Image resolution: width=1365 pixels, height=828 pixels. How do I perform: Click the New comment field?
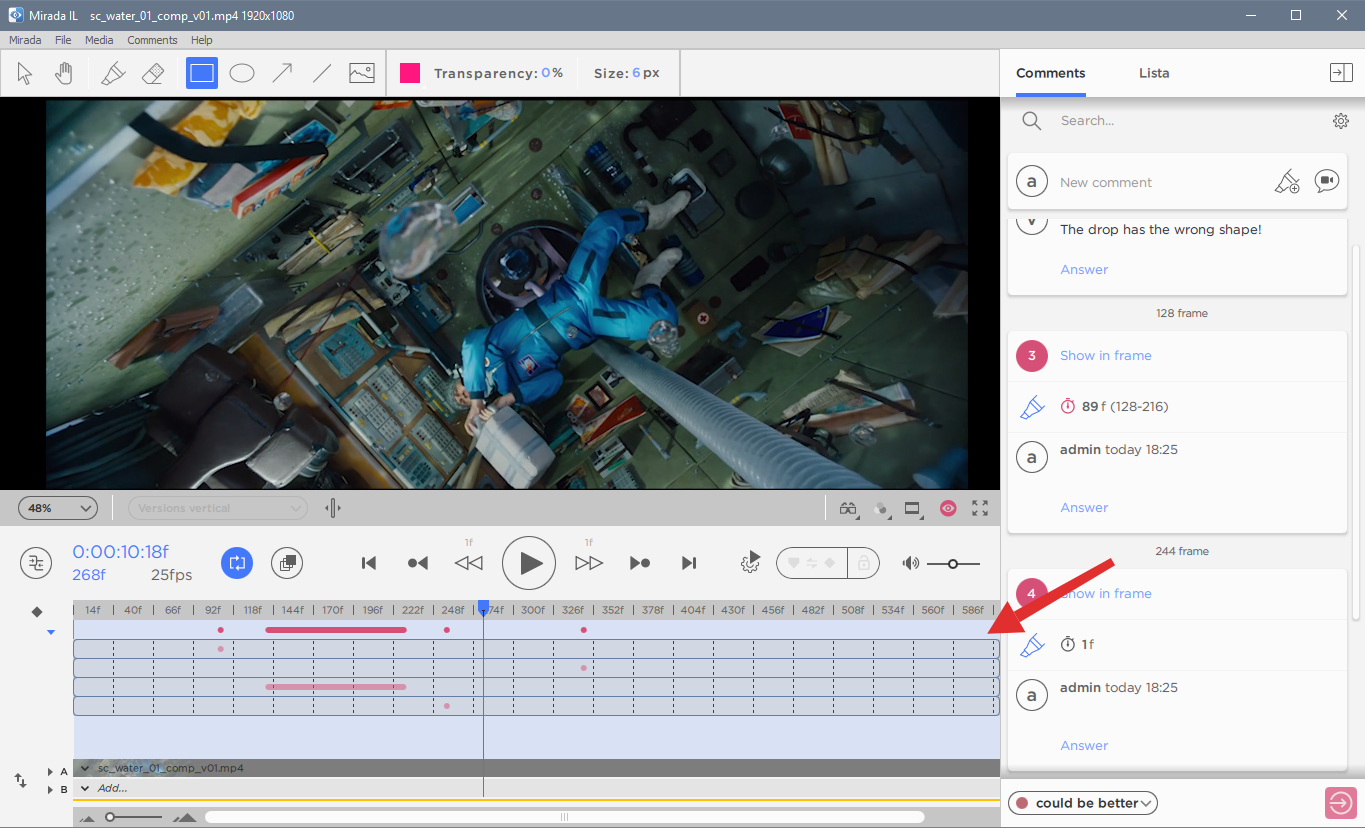[x=1160, y=182]
